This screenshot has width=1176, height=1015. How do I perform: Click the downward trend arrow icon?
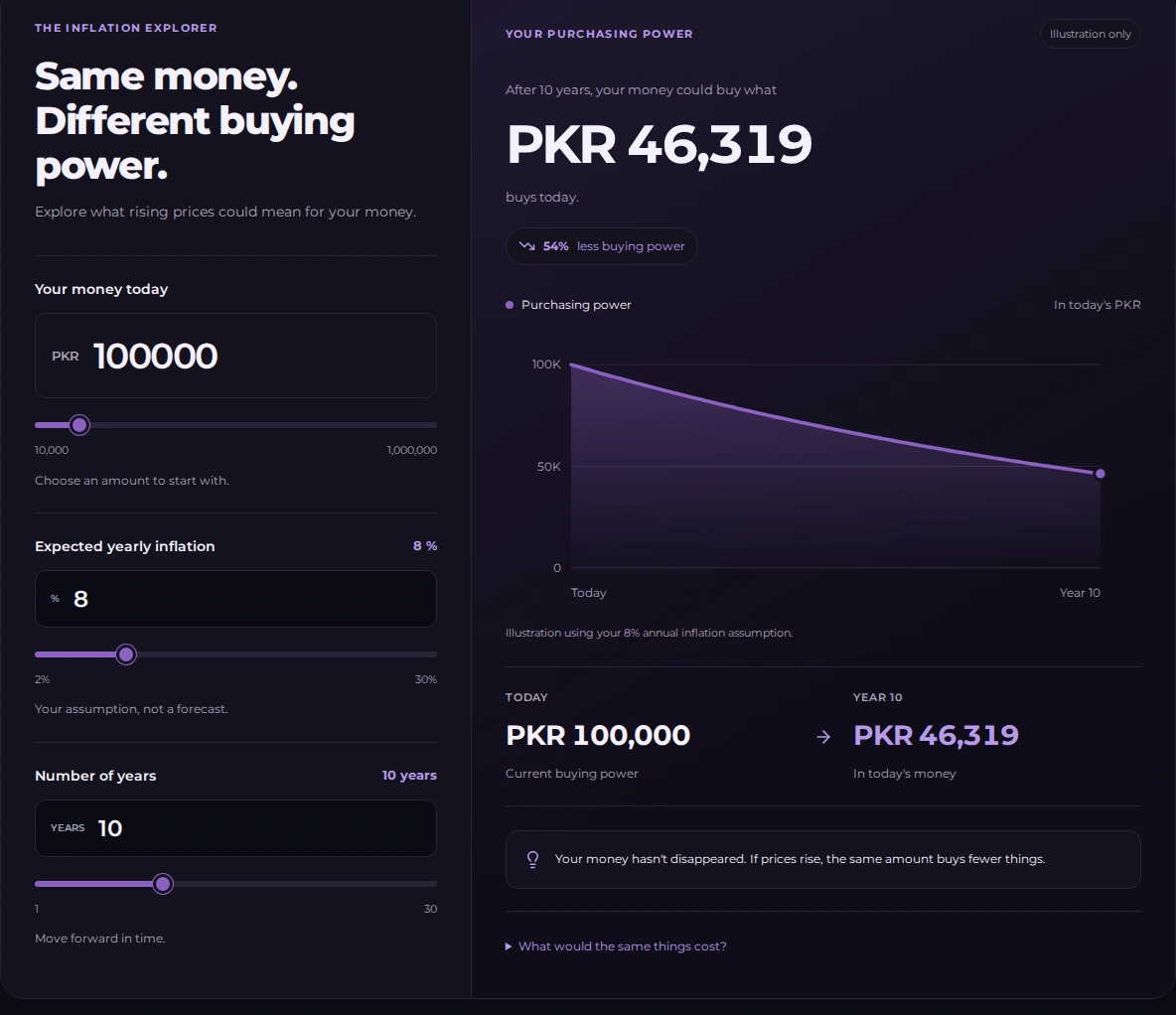526,246
